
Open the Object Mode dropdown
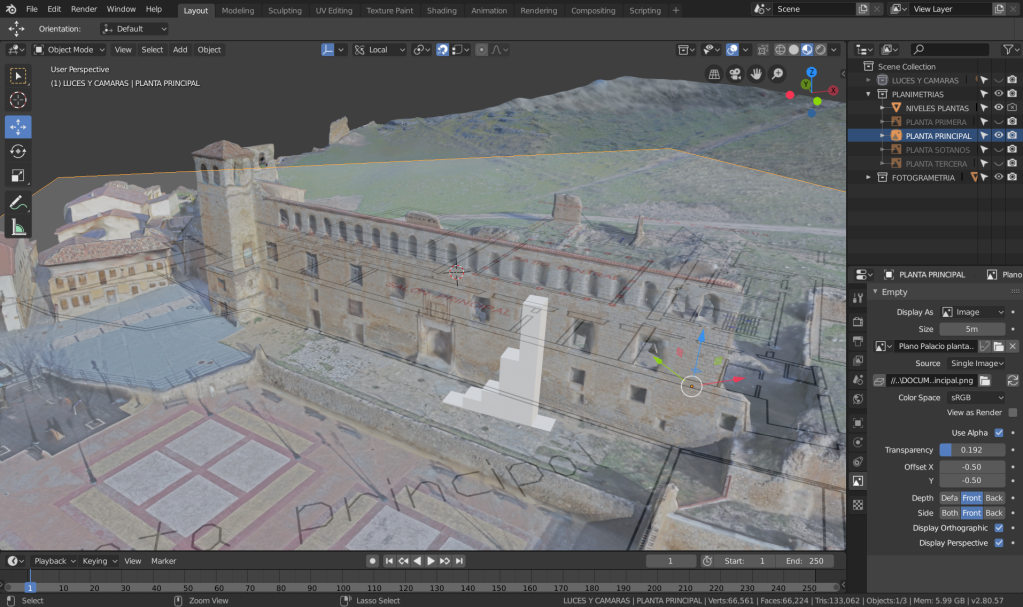tap(68, 49)
